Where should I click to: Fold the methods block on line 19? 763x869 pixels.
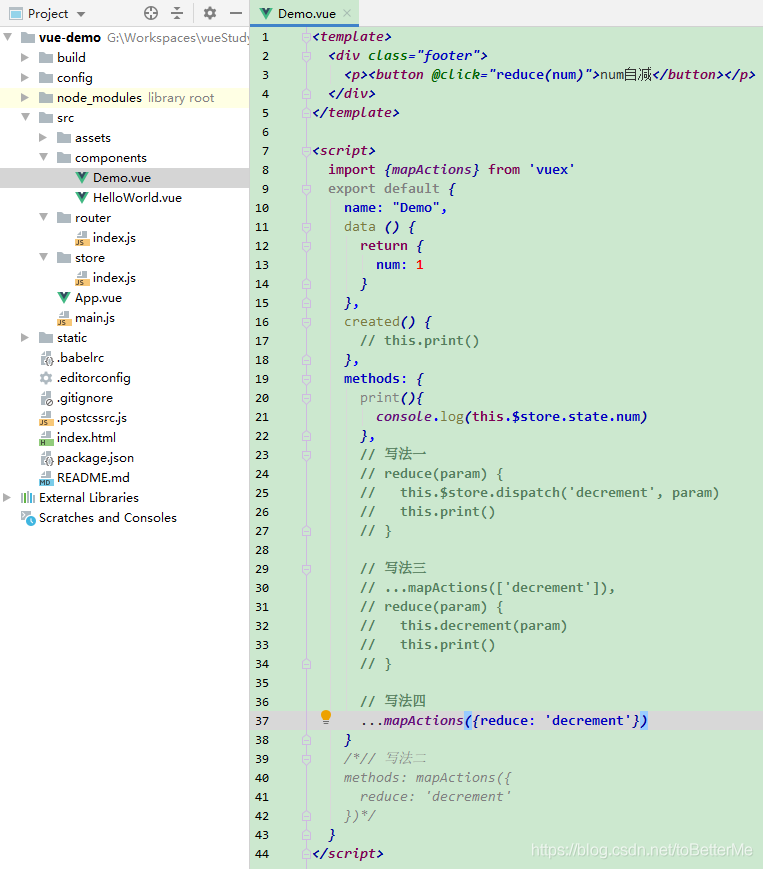(x=306, y=379)
